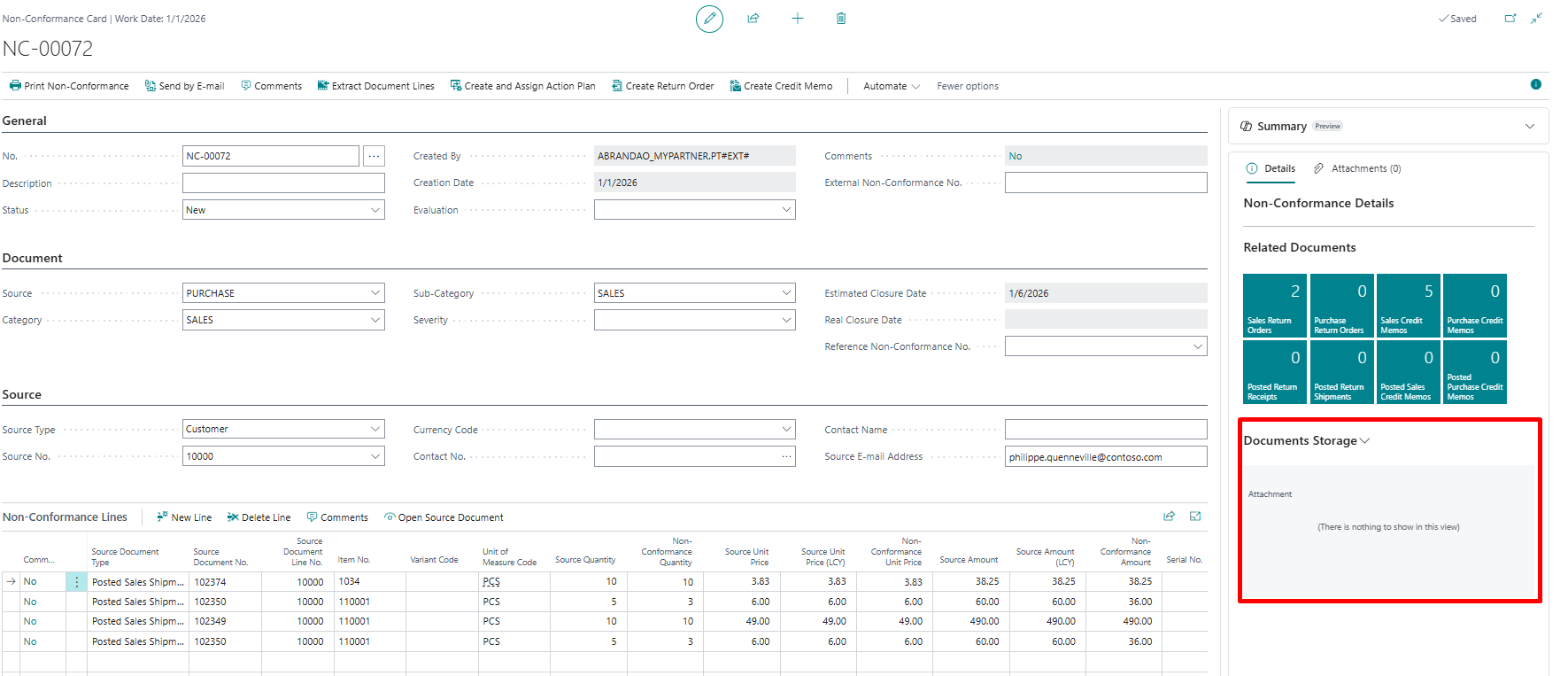Open row options menu for first line
This screenshot has width=1568, height=676.
click(x=77, y=582)
